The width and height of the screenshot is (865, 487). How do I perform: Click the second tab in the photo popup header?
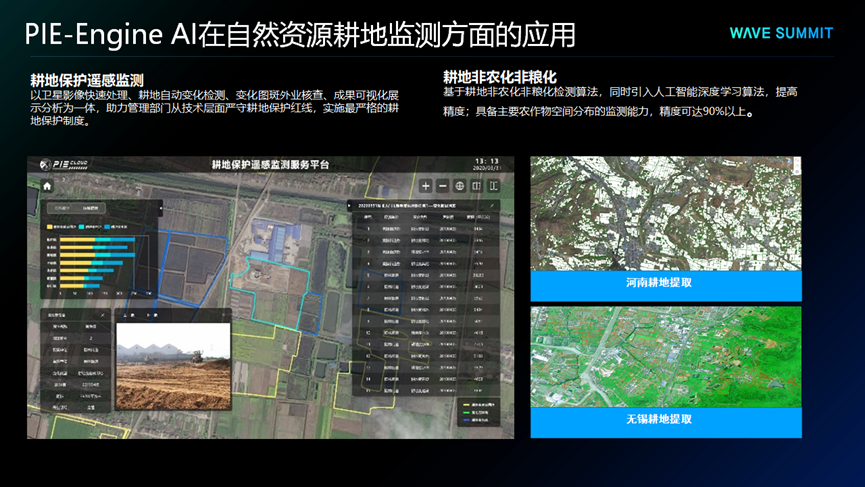(151, 315)
